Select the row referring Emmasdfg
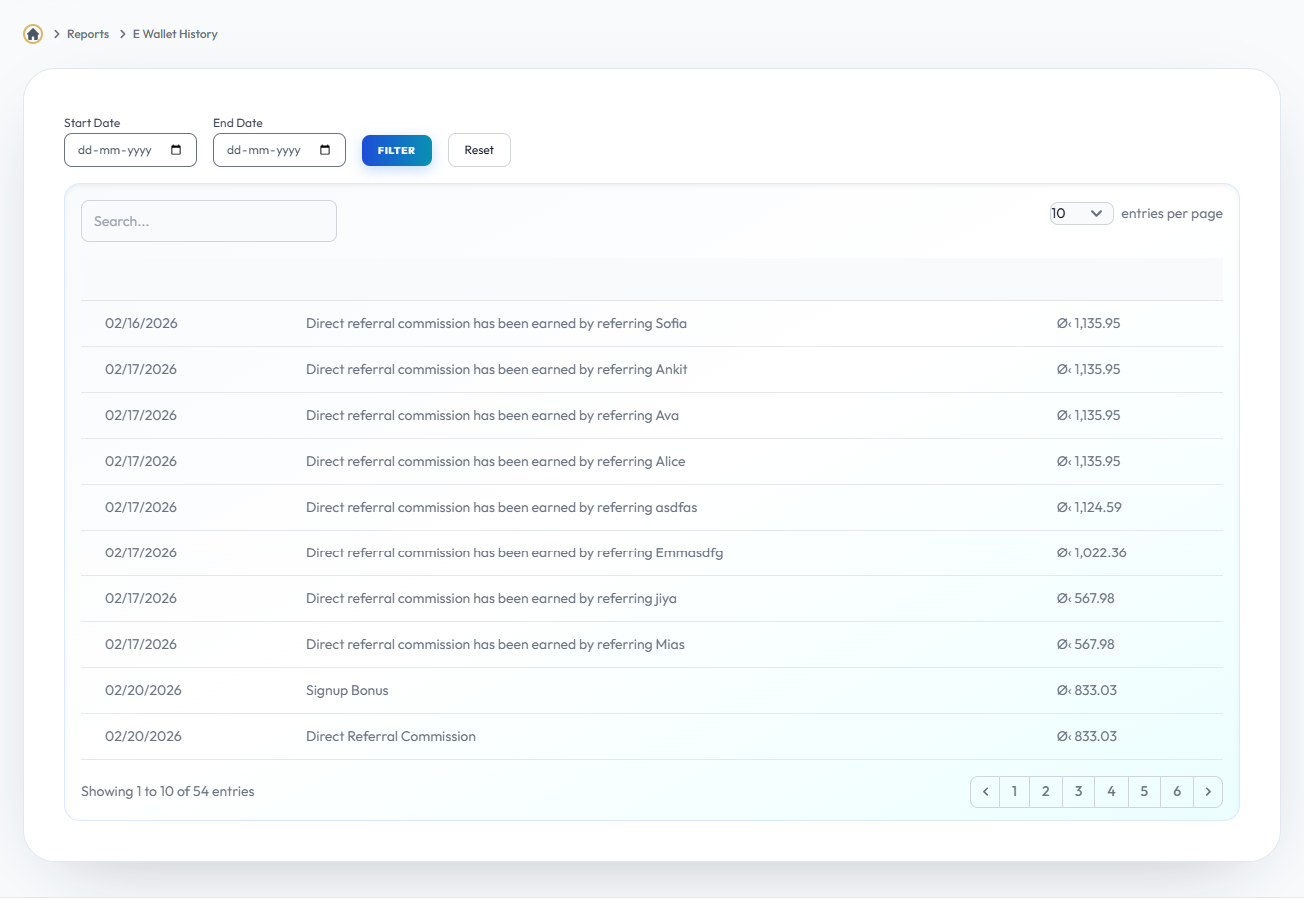This screenshot has height=899, width=1304. click(652, 553)
